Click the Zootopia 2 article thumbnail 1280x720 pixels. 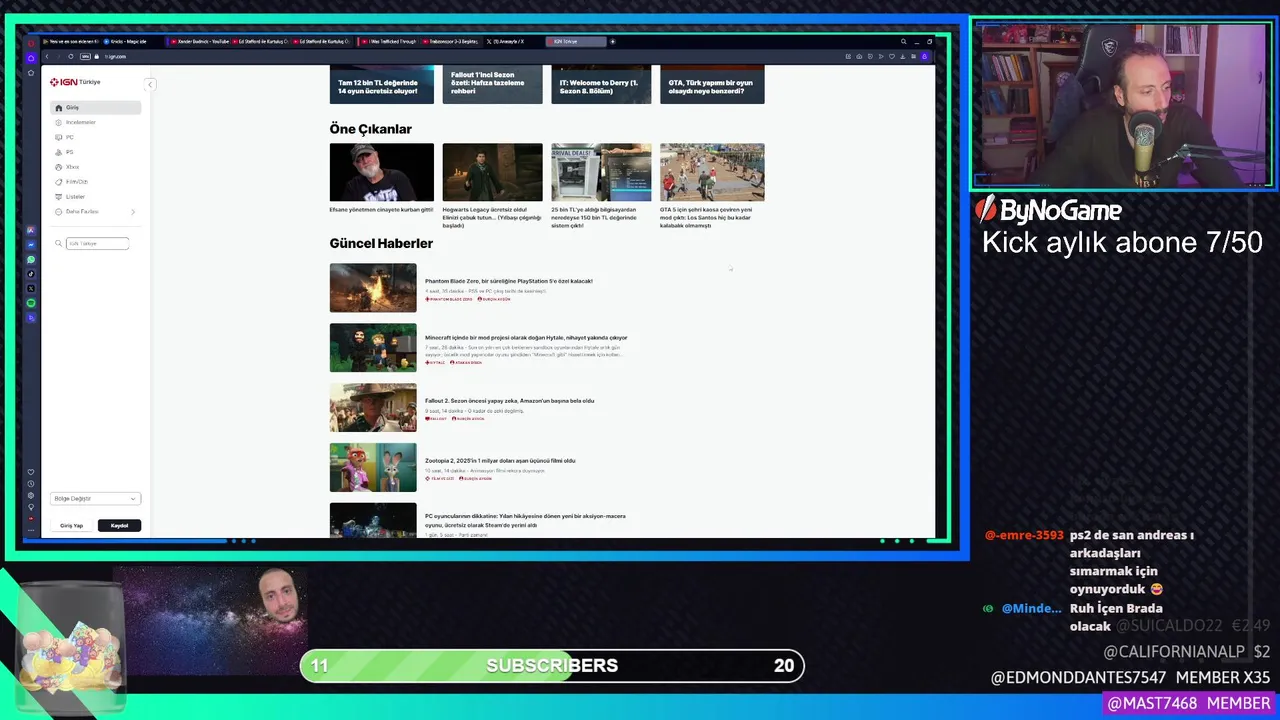[x=373, y=467]
